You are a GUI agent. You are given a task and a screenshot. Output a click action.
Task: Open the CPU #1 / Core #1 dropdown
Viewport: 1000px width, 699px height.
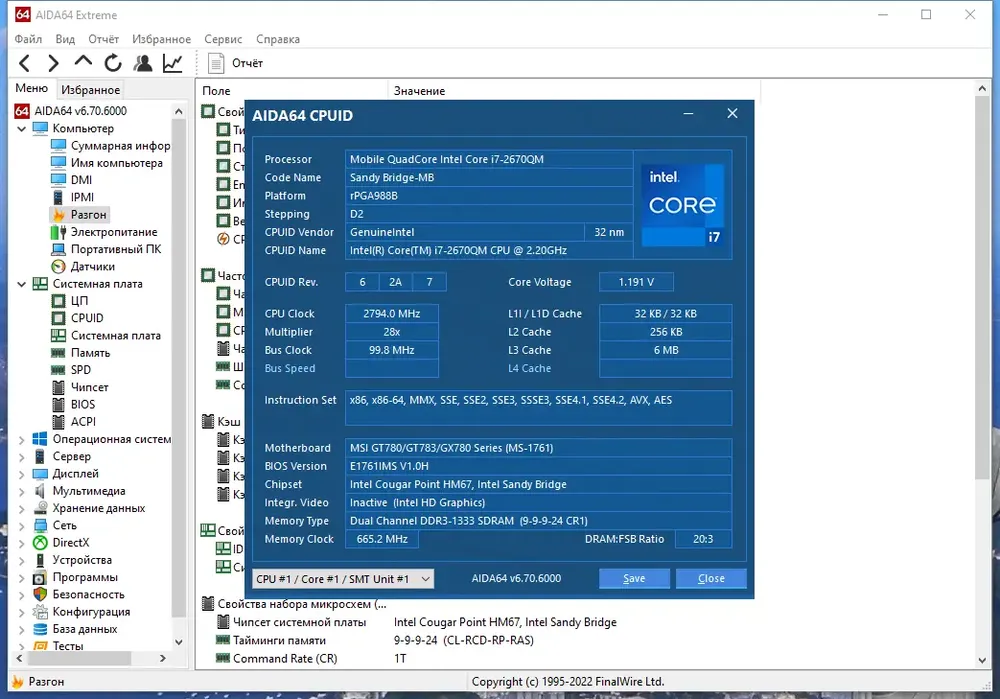tap(343, 579)
